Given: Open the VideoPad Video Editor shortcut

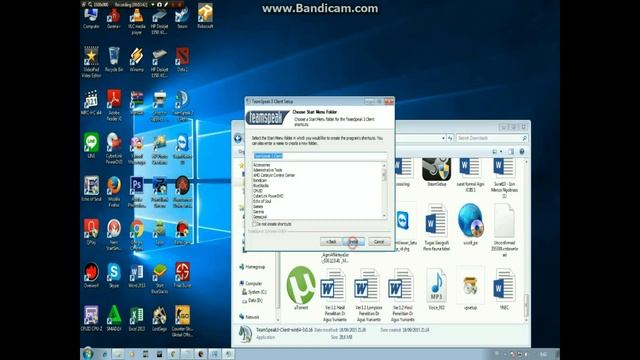Looking at the screenshot, I should point(91,62).
